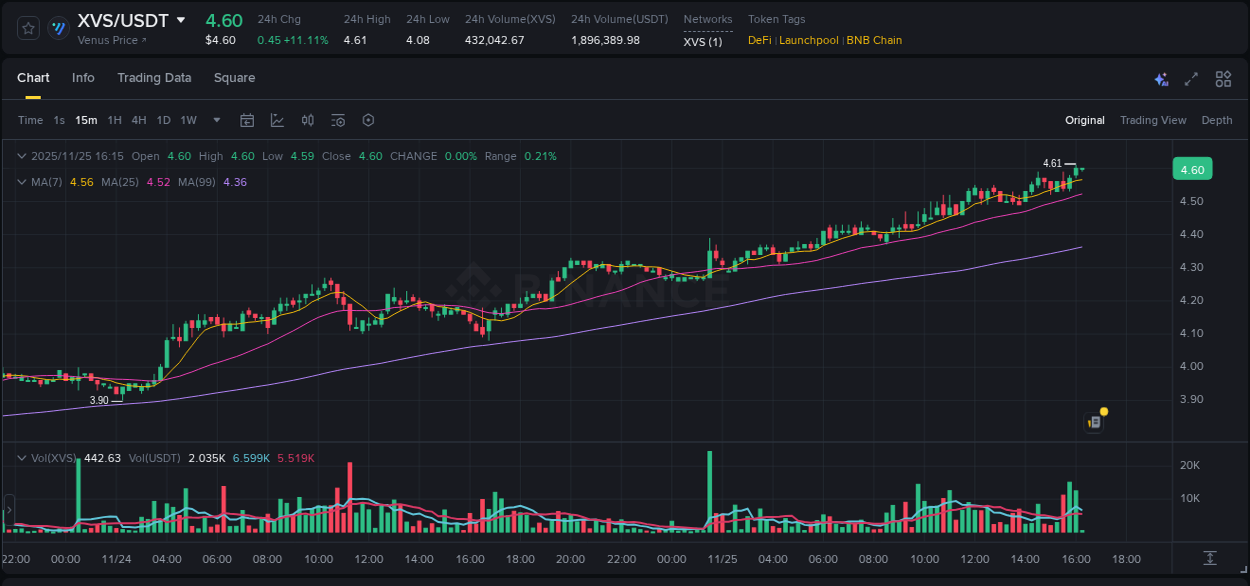Click the AI chart analysis icon
The width and height of the screenshot is (1250, 586).
pyautogui.click(x=1160, y=78)
